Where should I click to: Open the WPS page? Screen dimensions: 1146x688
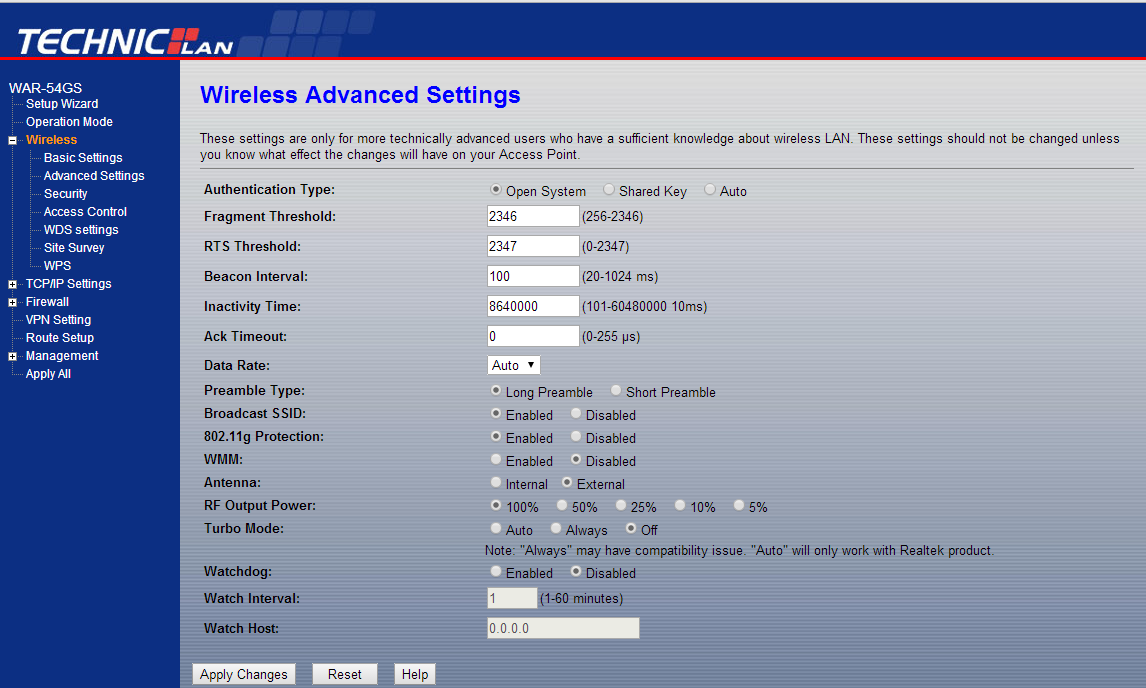pos(57,265)
